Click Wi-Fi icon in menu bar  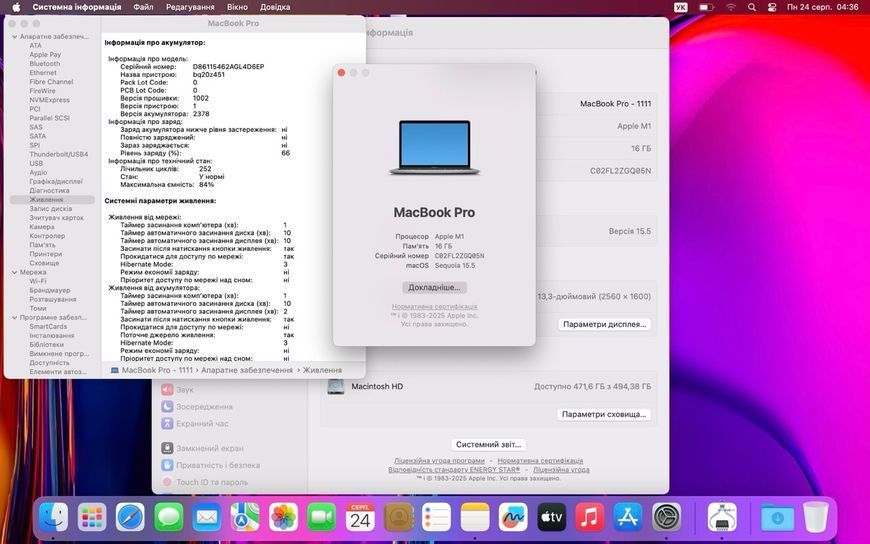click(731, 7)
